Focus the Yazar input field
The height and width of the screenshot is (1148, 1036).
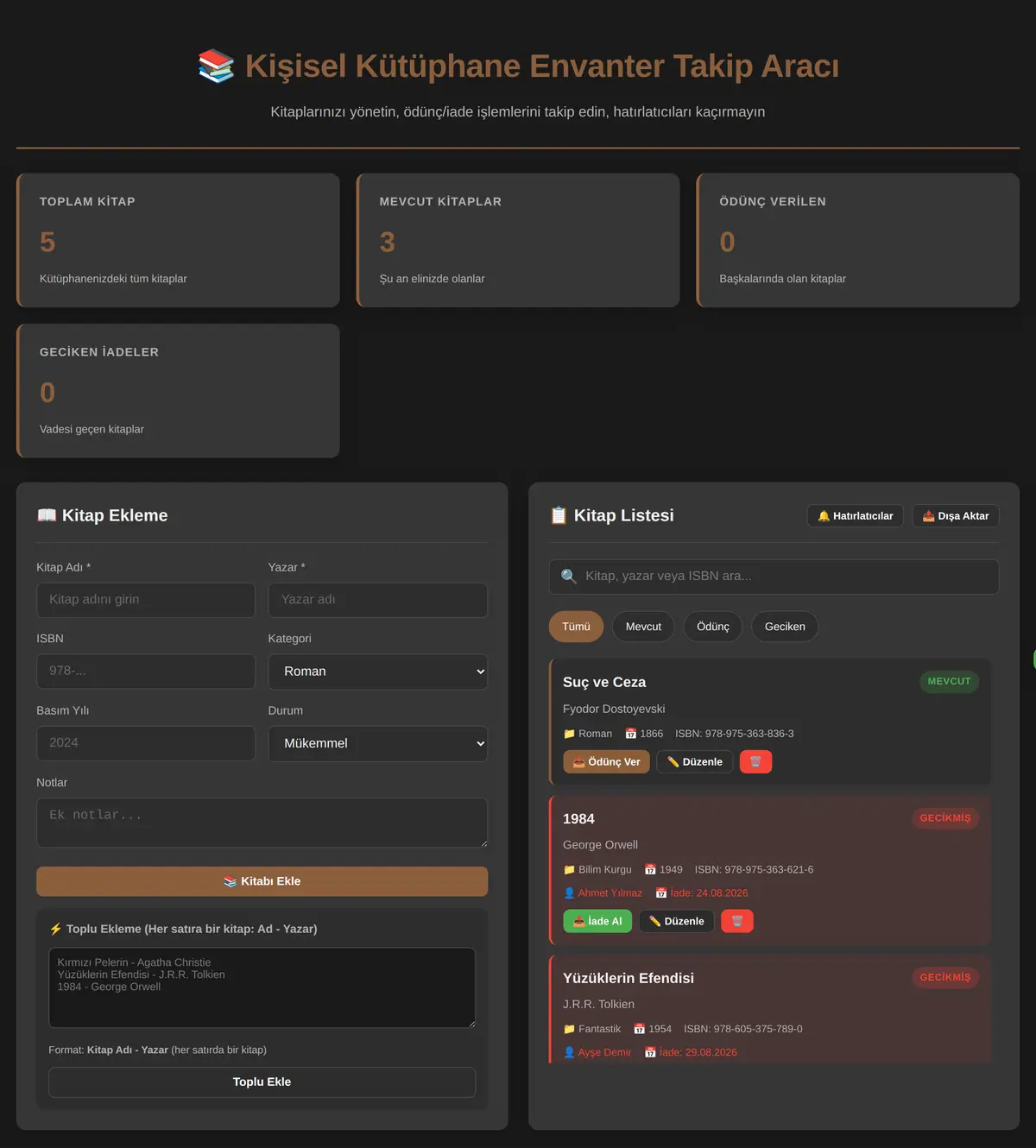click(378, 600)
